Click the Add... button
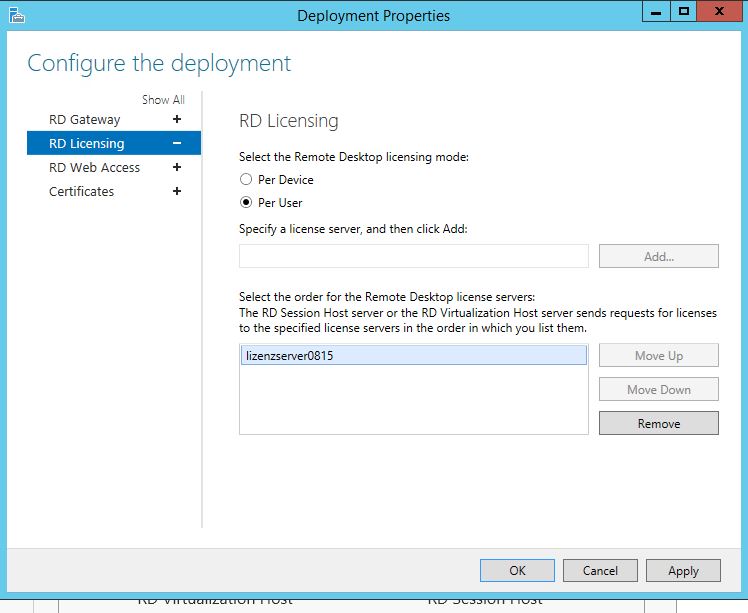Image resolution: width=748 pixels, height=613 pixels. tap(659, 256)
